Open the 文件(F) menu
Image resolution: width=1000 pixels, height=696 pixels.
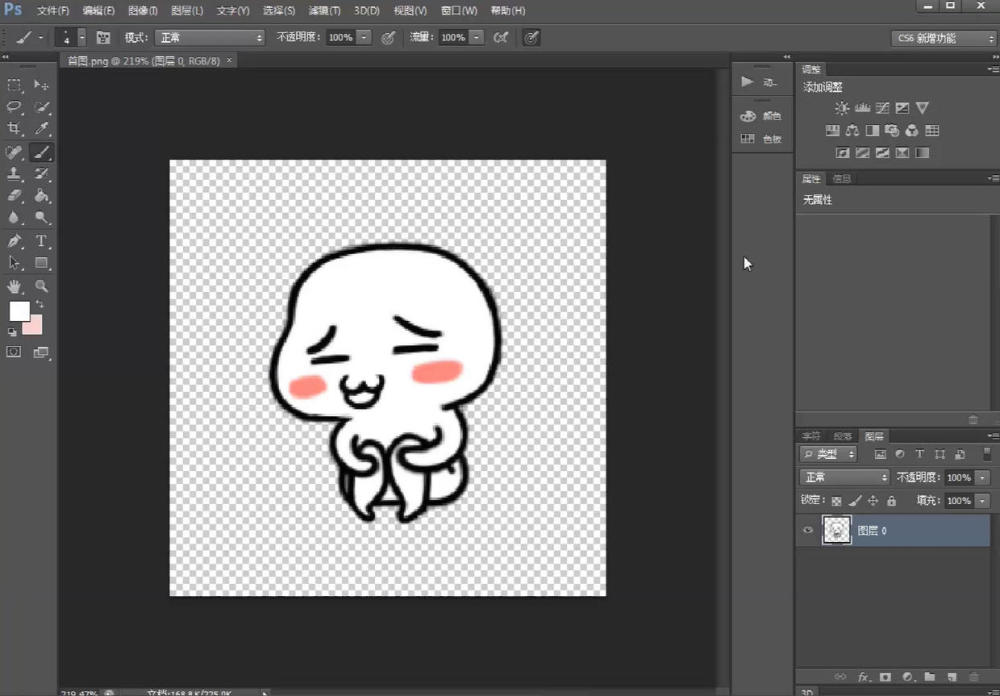click(x=53, y=11)
